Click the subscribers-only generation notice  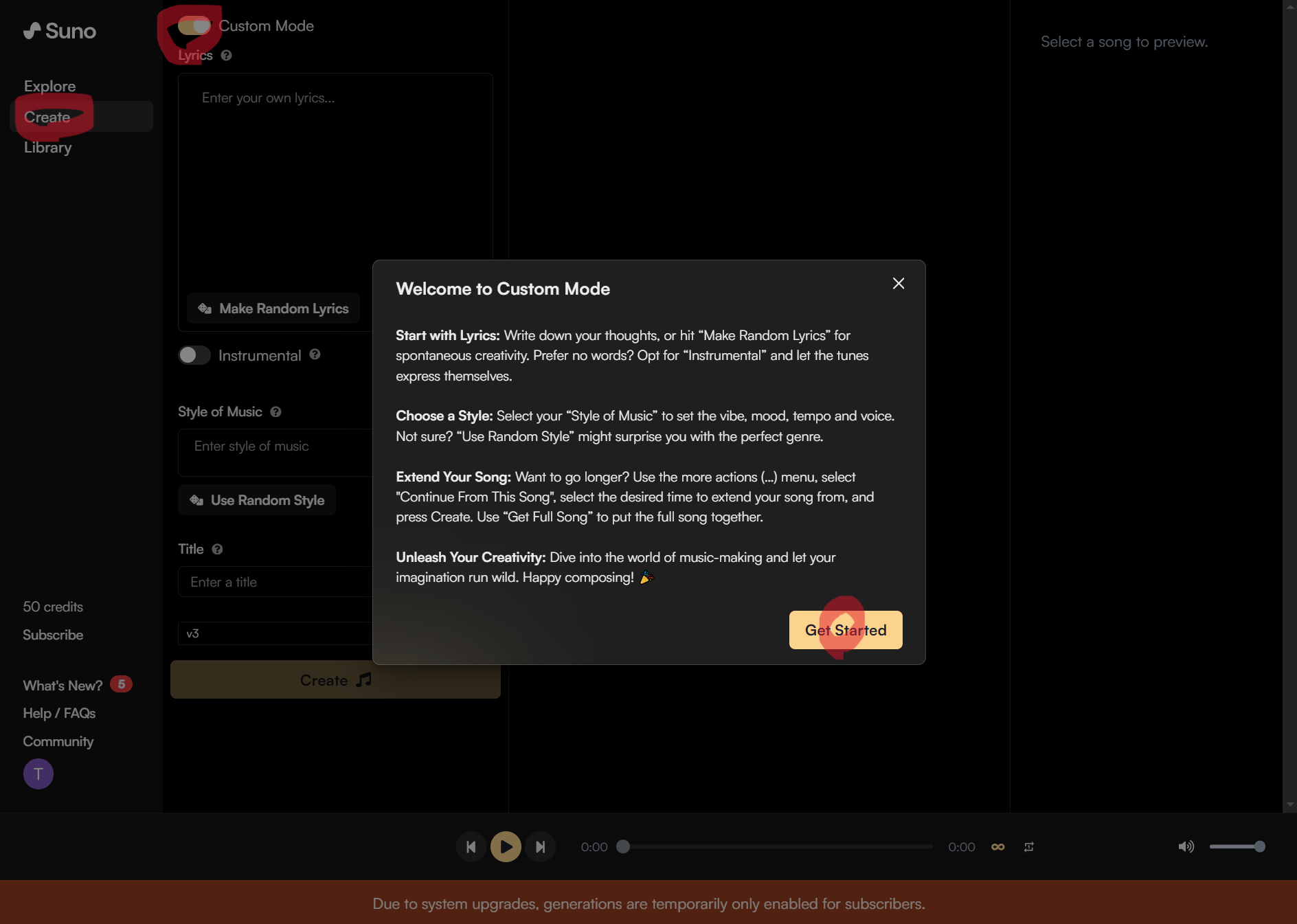(648, 903)
